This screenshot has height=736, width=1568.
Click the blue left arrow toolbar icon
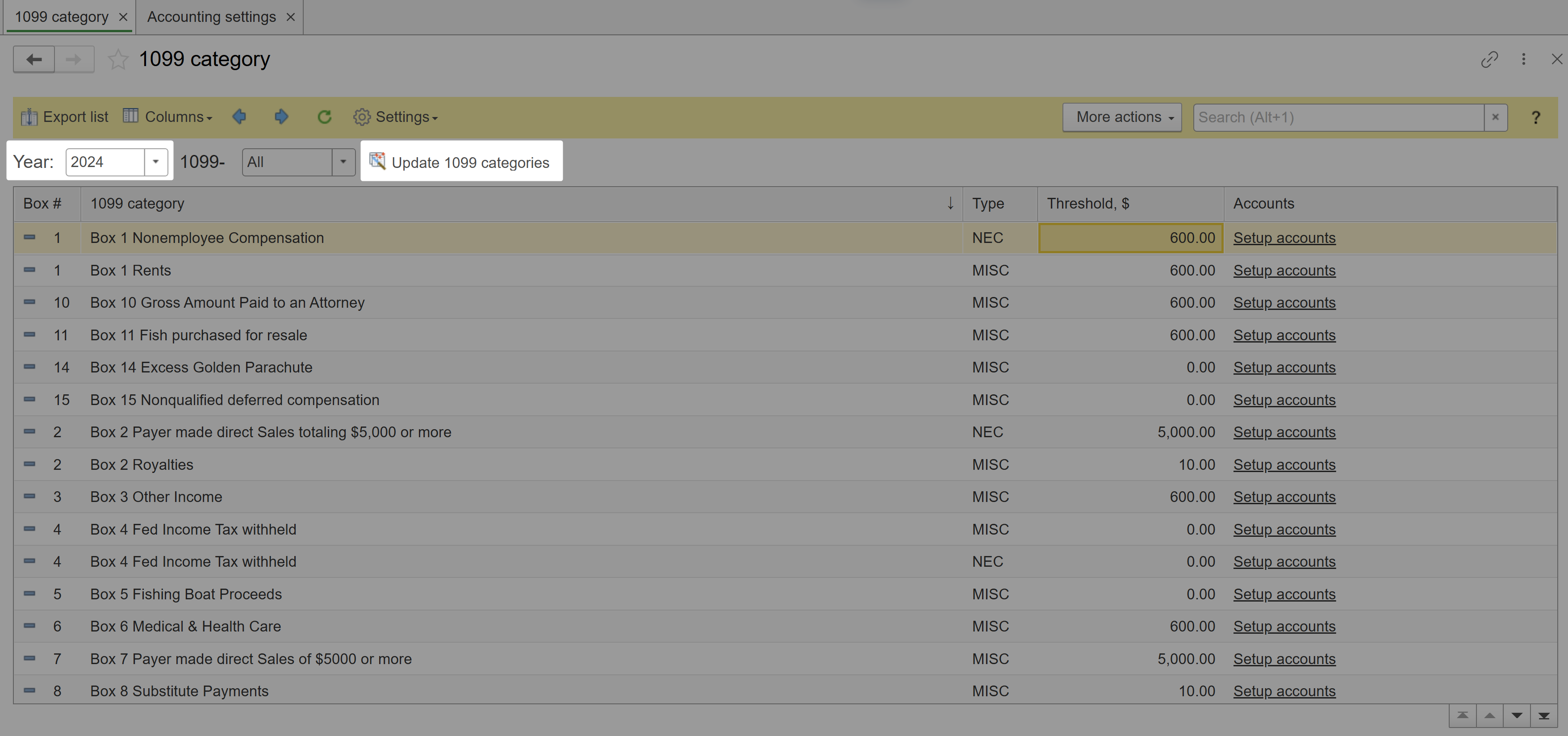239,117
